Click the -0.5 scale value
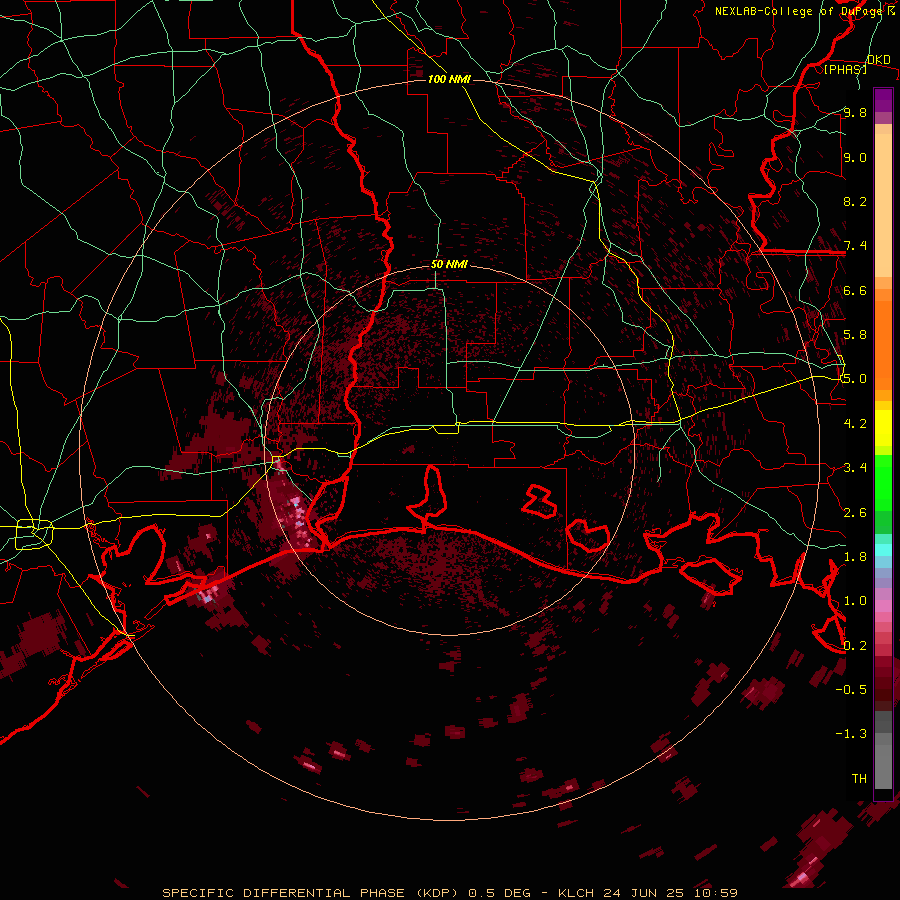900x900 pixels. coord(851,690)
